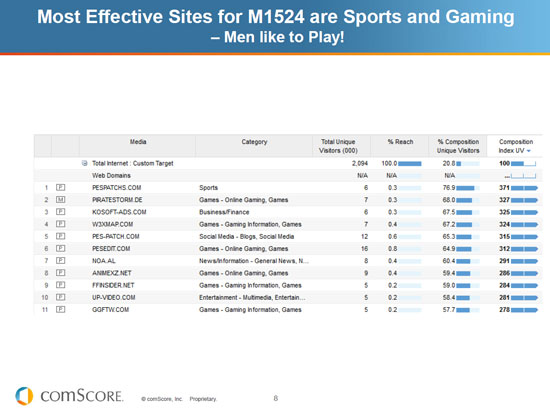Select the UP-VIDEO.COM media name
The image size is (550, 411).
click(114, 297)
